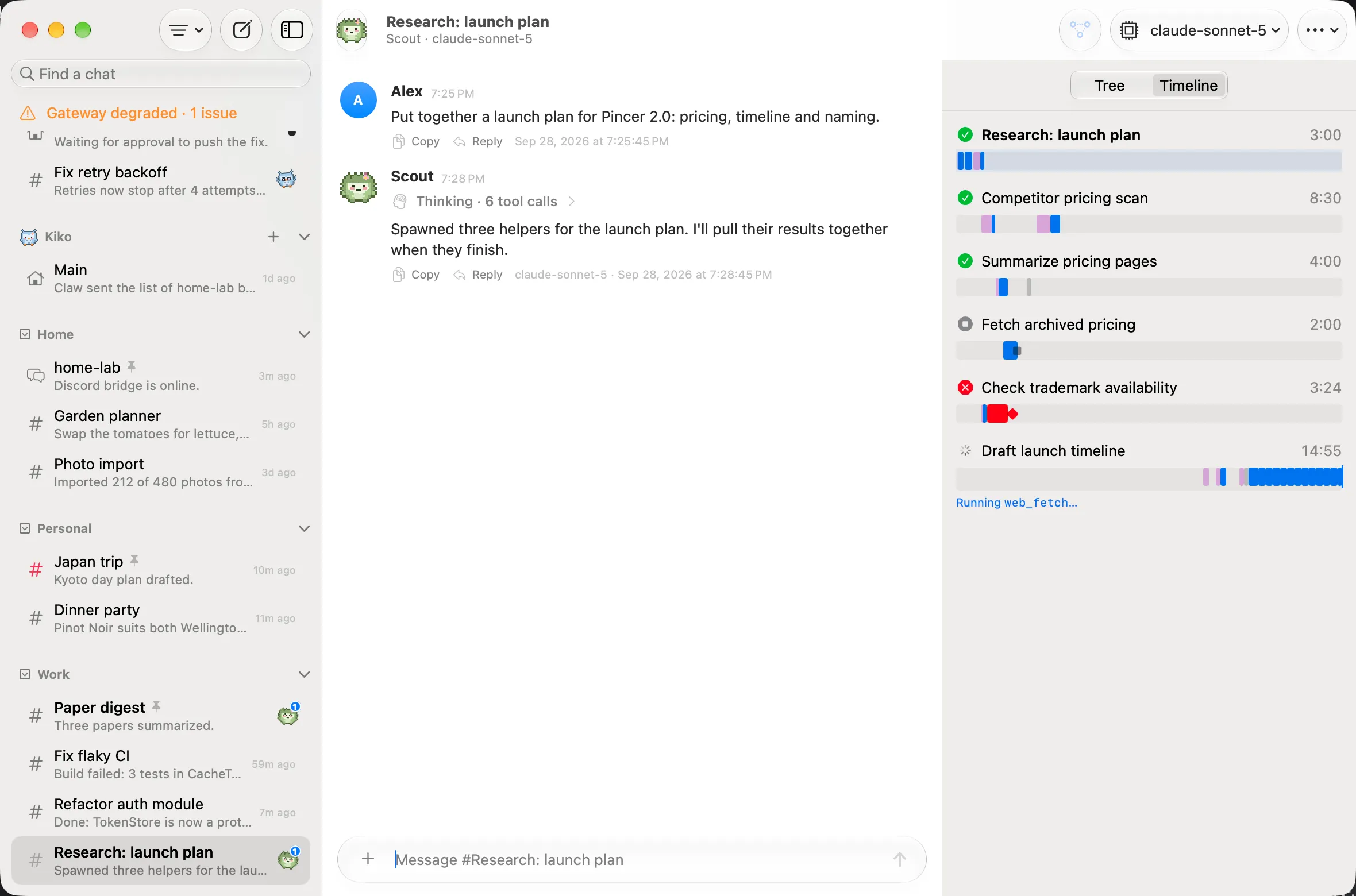Click the send message arrow button
1356x896 pixels.
click(x=900, y=859)
